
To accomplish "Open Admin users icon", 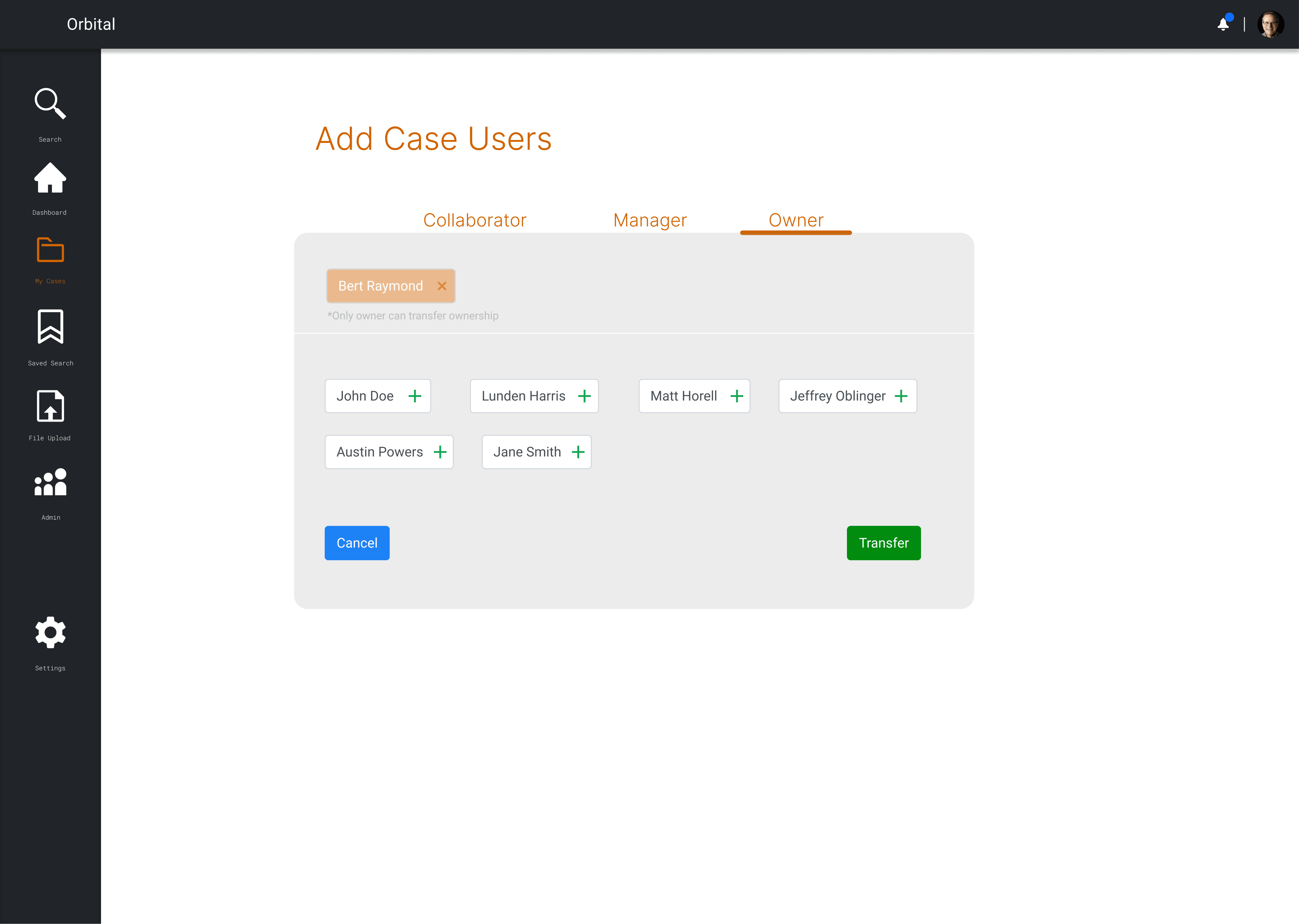I will (50, 483).
